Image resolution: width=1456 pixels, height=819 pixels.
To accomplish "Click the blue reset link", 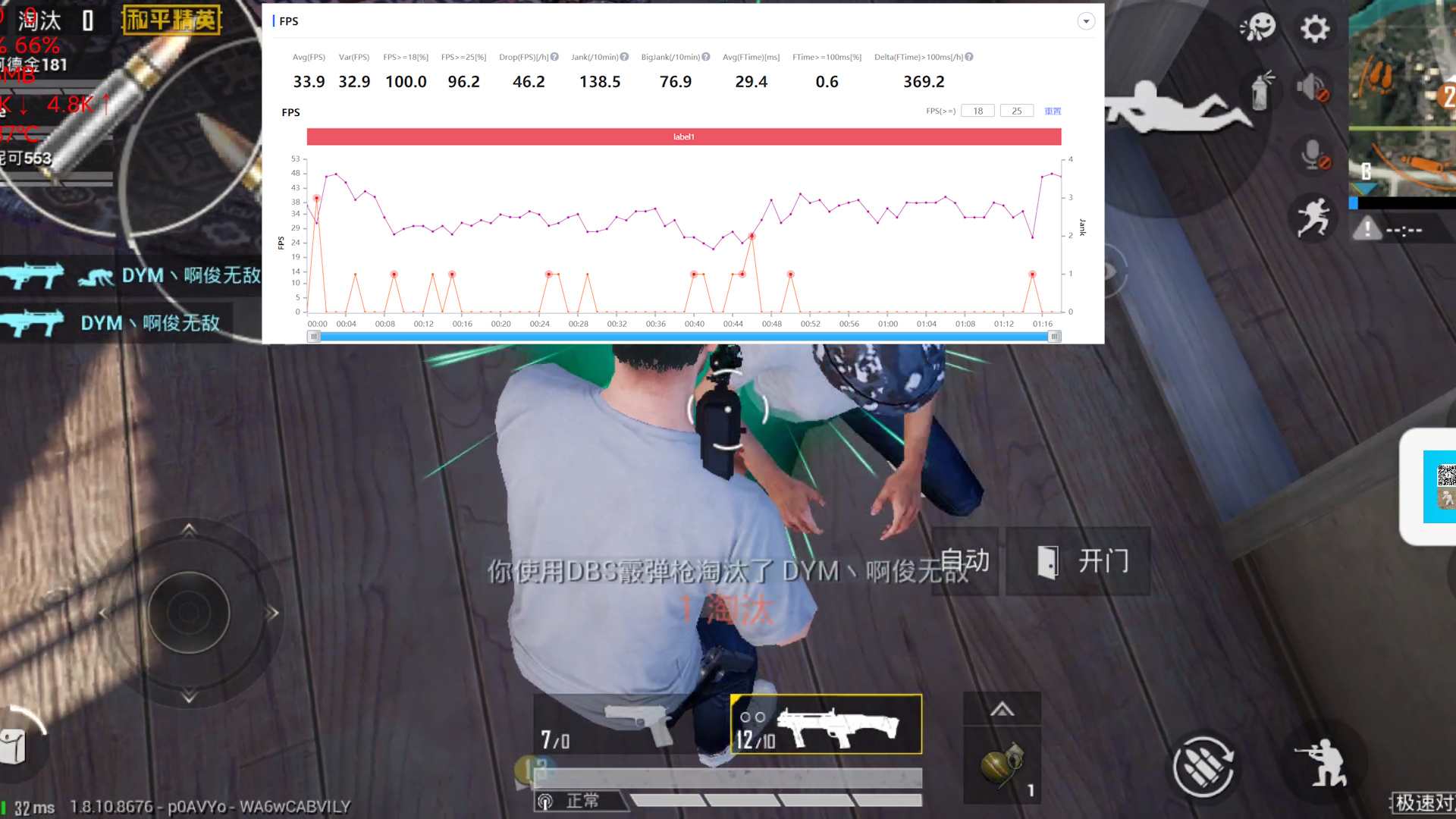I will pos(1053,111).
